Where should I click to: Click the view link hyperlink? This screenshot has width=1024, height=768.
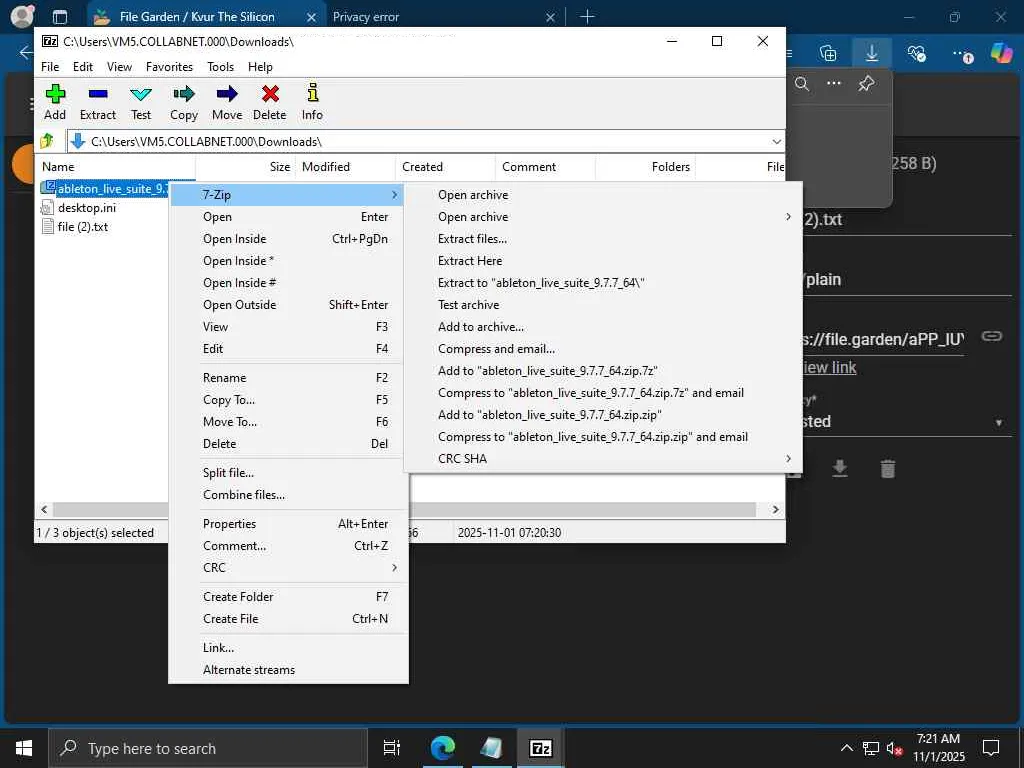point(829,368)
